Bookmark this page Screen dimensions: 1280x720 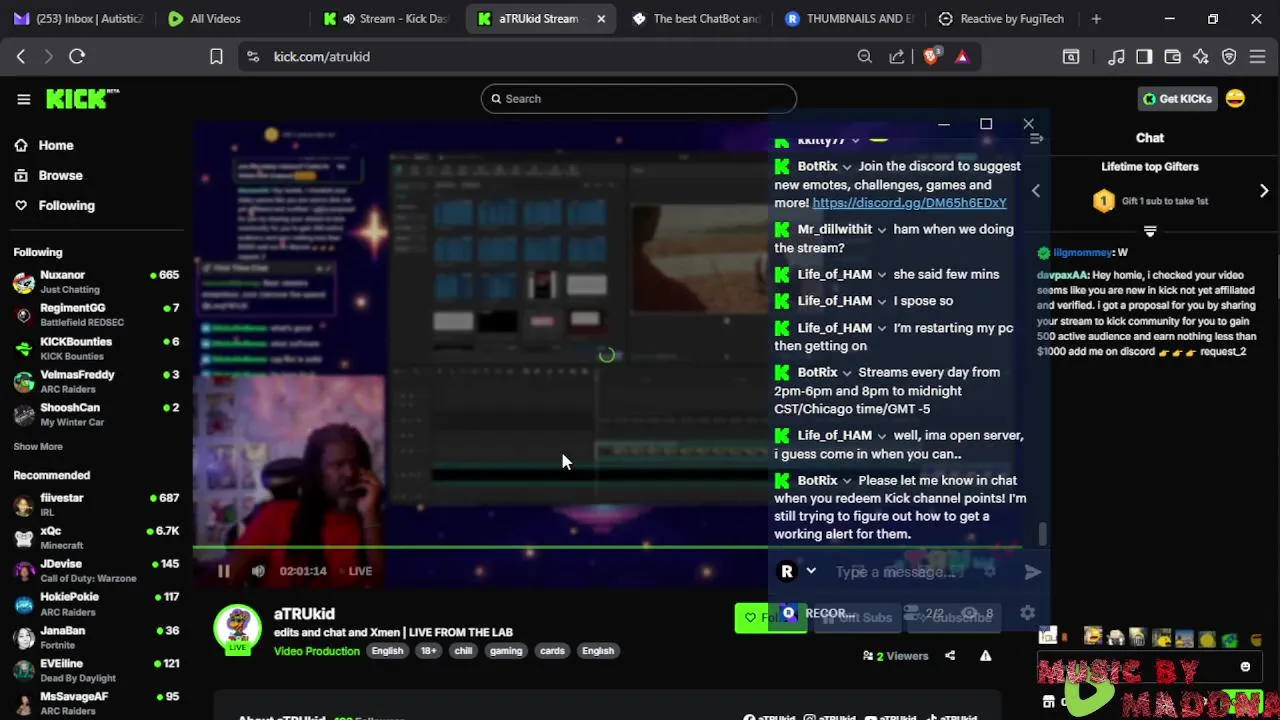click(216, 57)
